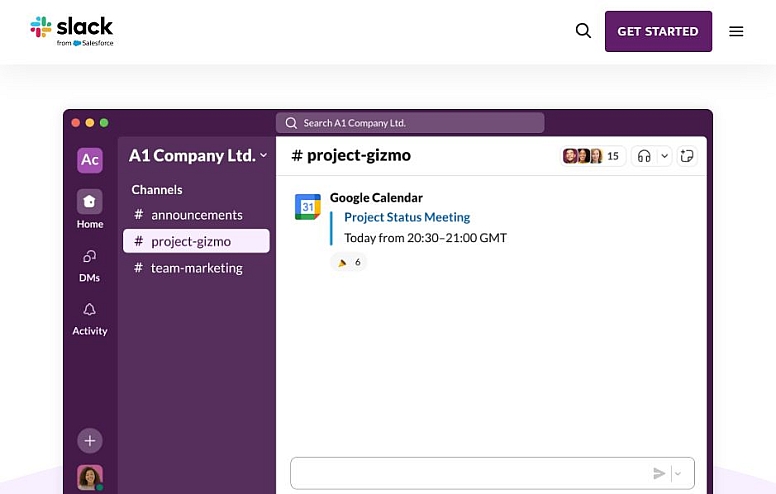Click the Google Calendar app icon
The width and height of the screenshot is (776, 494).
(x=307, y=206)
